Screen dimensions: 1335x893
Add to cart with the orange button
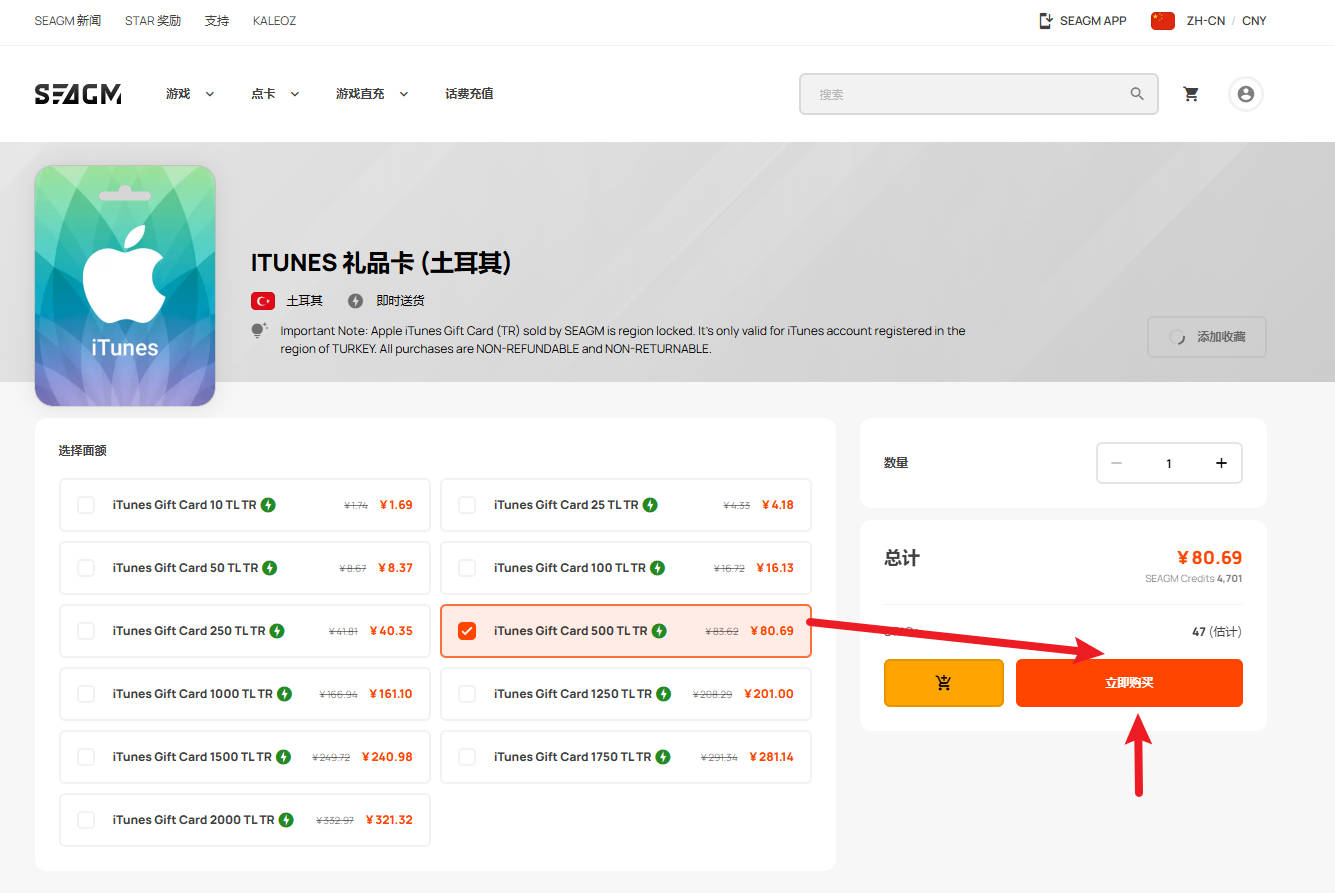(x=943, y=683)
